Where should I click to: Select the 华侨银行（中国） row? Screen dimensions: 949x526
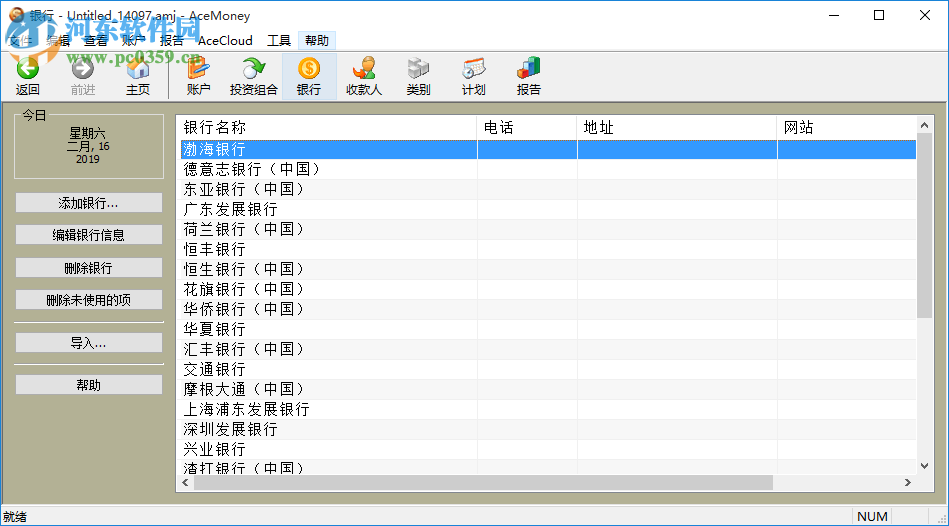548,309
